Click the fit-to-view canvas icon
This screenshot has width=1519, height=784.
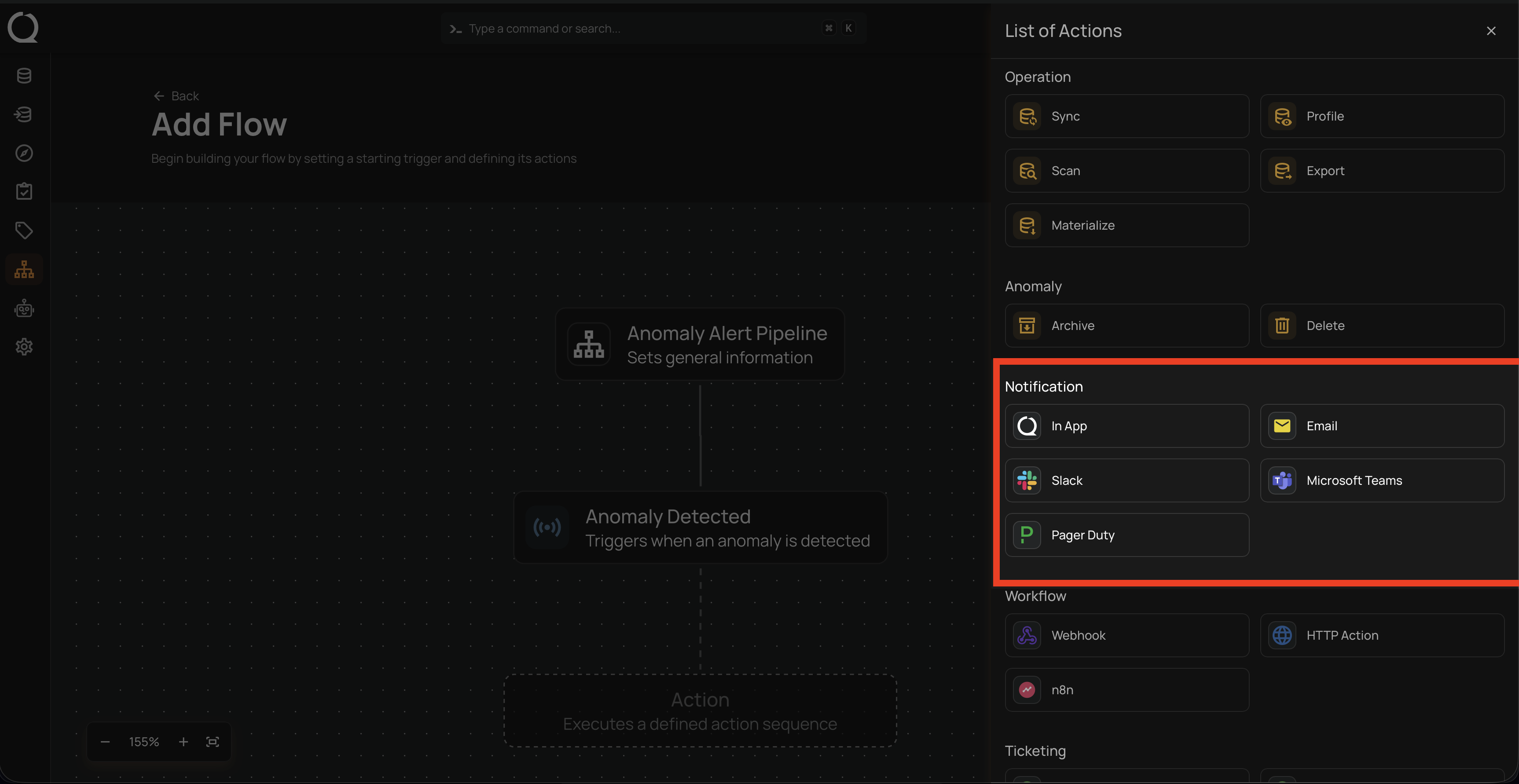point(212,742)
